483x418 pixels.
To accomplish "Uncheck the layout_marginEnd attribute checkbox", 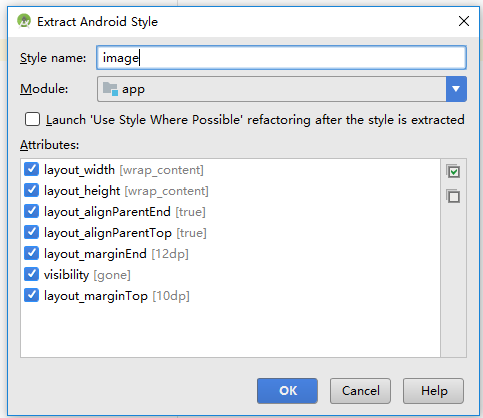I will 31,253.
